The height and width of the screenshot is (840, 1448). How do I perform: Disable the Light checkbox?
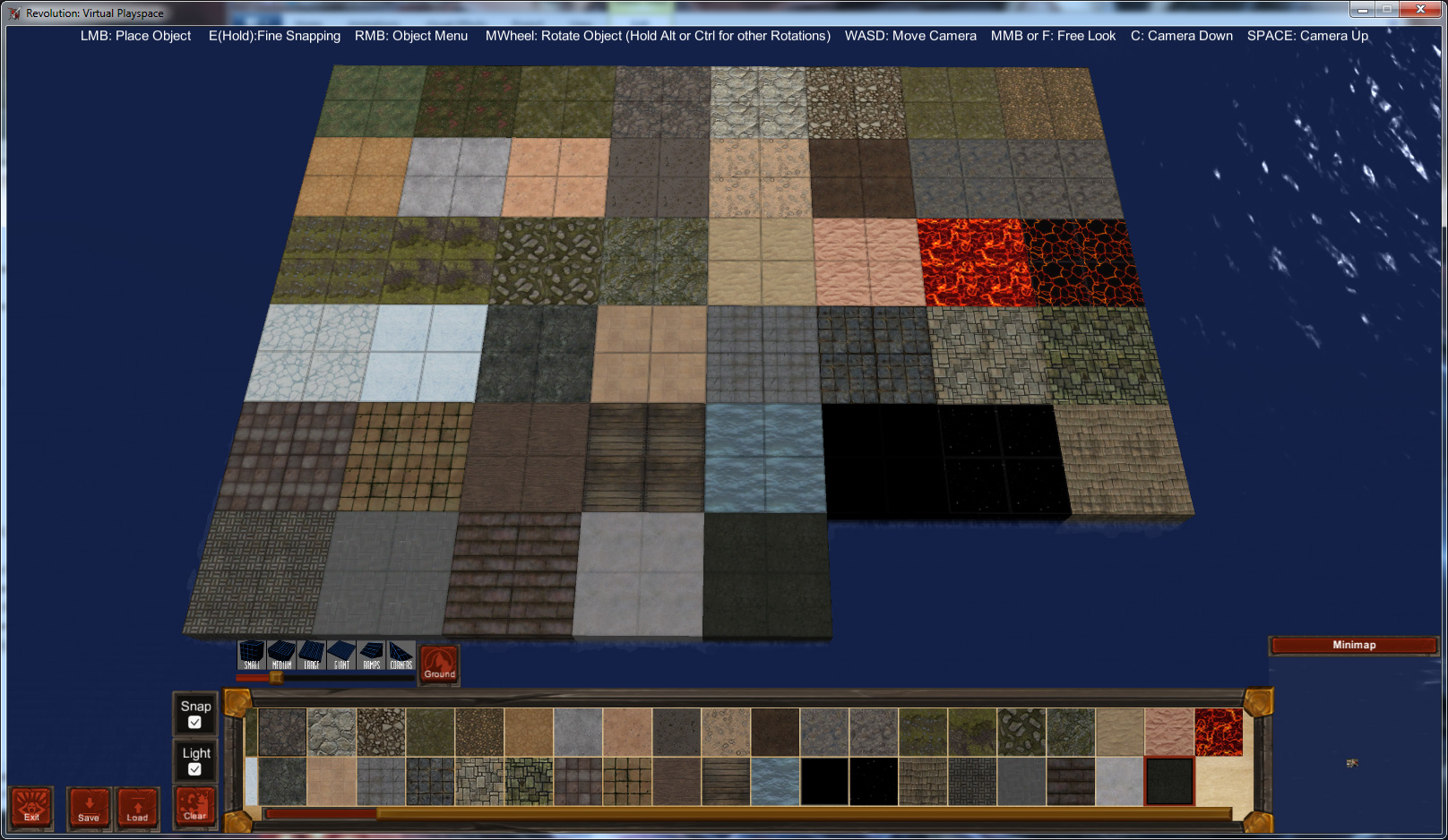(x=194, y=767)
